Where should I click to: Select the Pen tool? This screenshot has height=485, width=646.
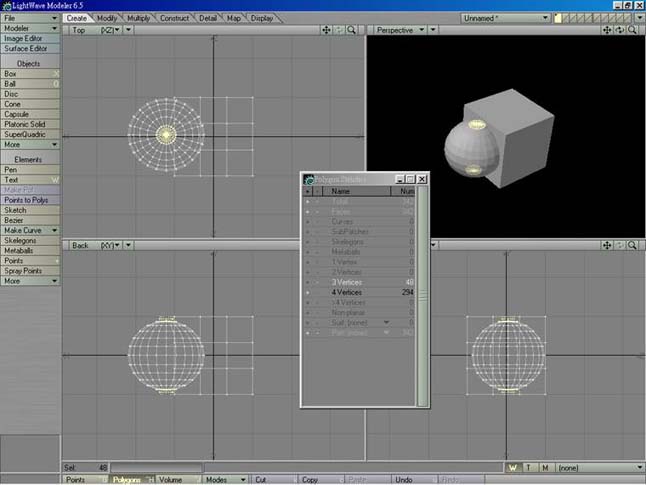[30, 170]
